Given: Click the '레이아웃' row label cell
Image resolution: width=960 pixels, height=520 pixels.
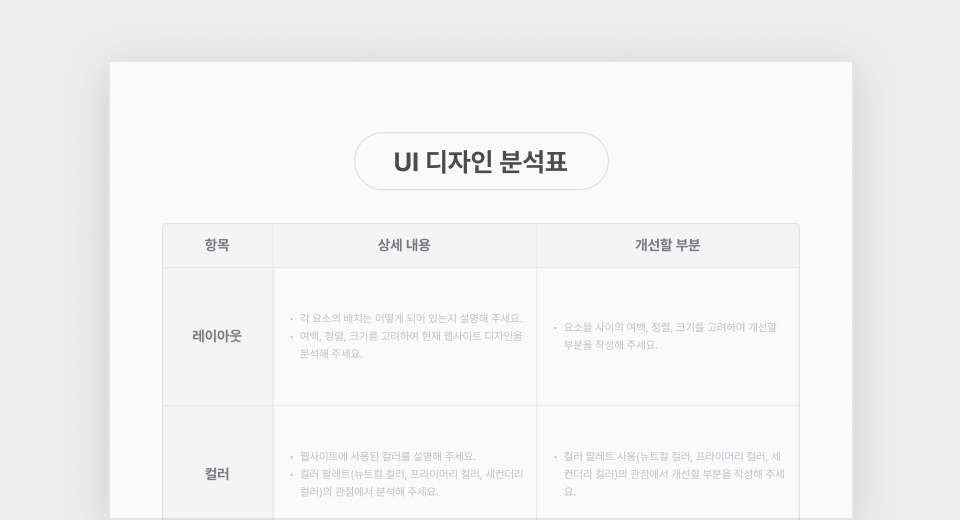Looking at the screenshot, I should [217, 336].
